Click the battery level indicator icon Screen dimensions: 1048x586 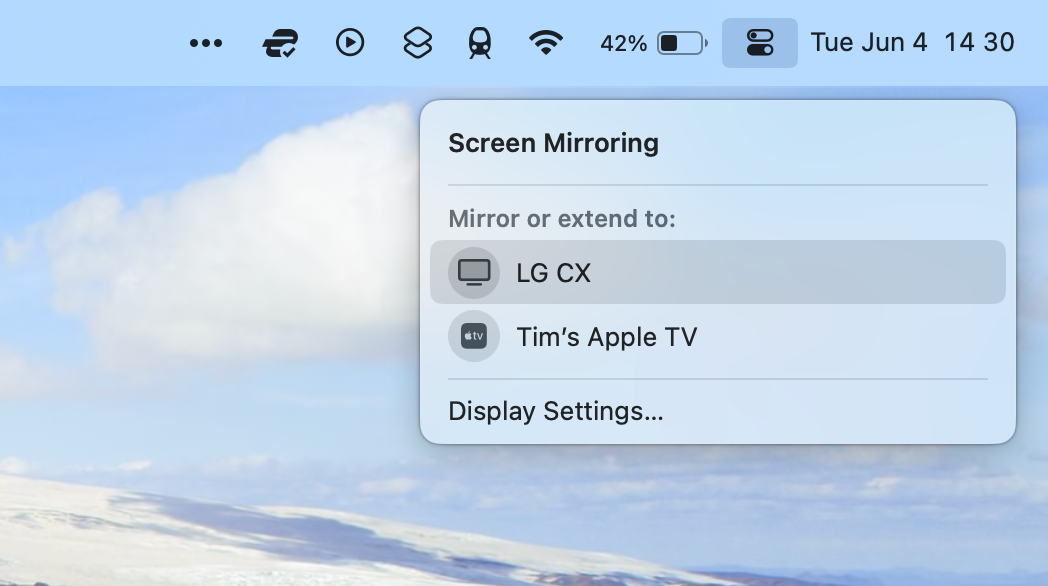(x=681, y=42)
